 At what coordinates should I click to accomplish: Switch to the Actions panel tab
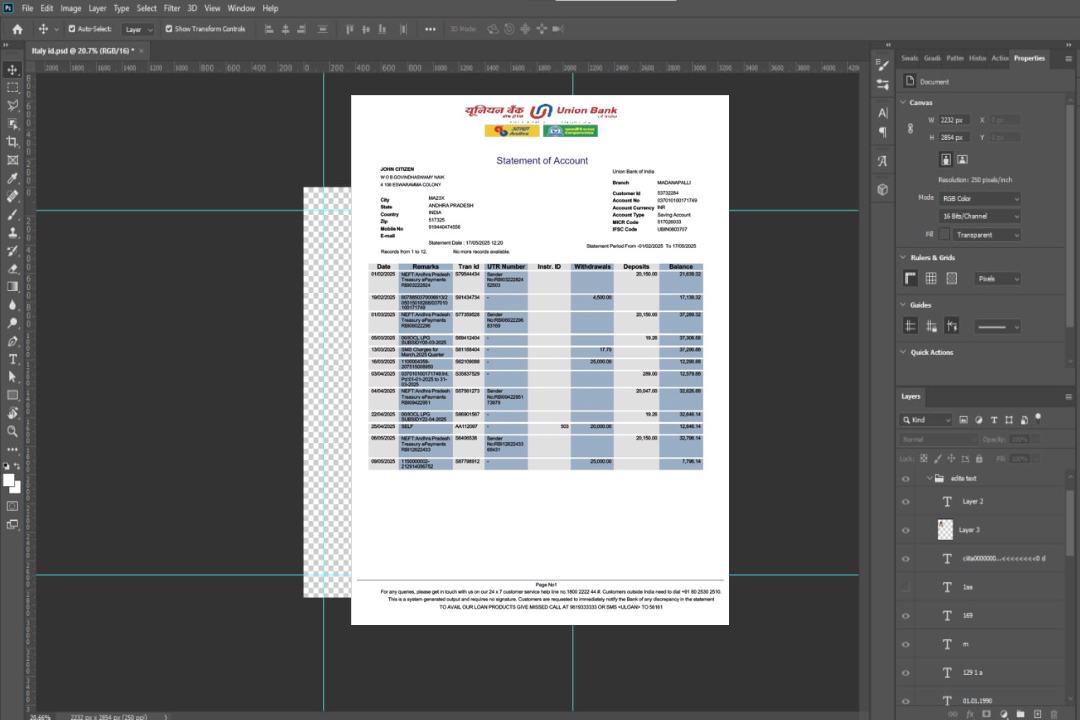click(x=999, y=59)
